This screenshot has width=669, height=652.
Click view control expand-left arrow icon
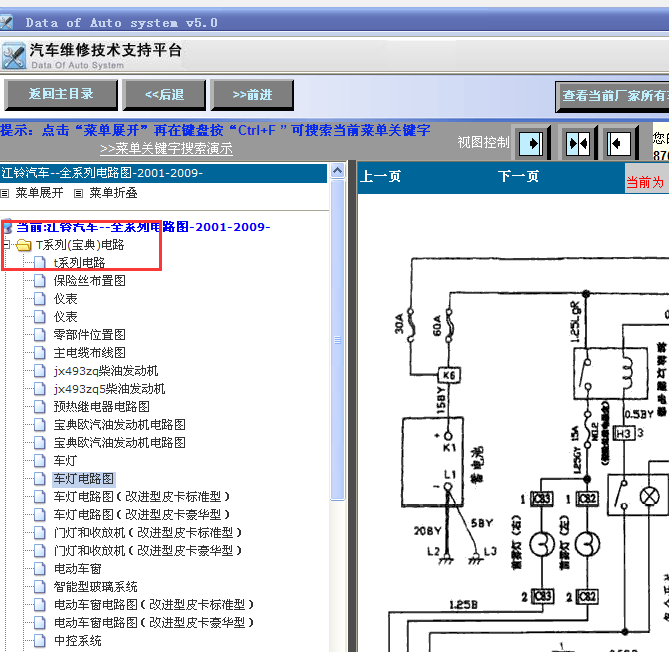619,143
